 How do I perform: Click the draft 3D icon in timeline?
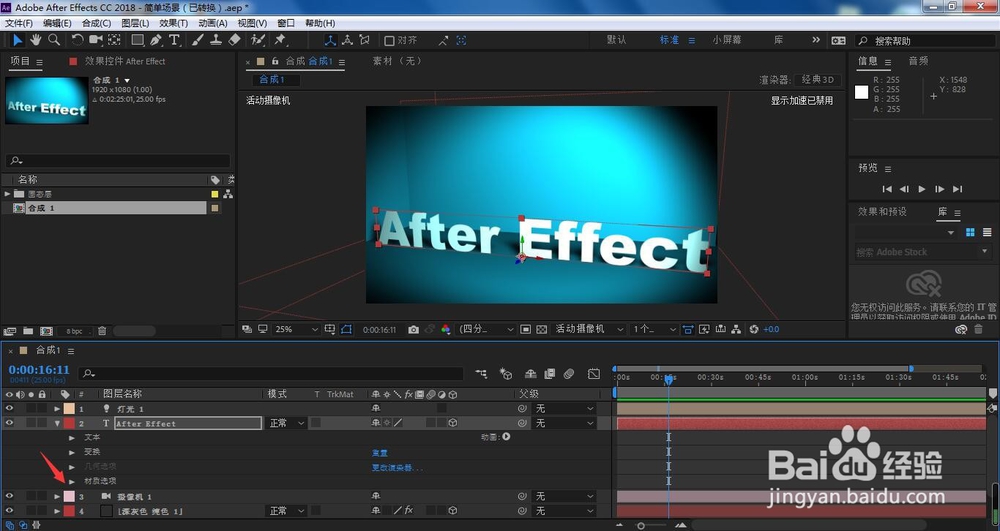click(506, 374)
